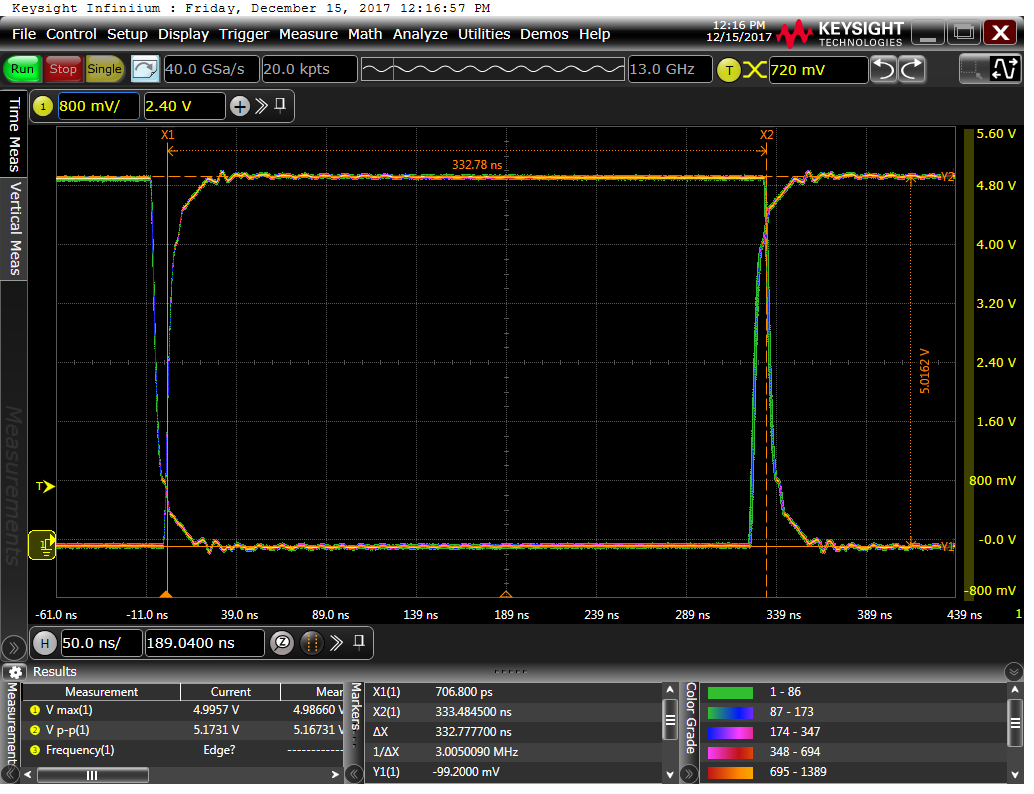Toggle the Z horizontal zoom icon
This screenshot has width=1034, height=794.
282,643
